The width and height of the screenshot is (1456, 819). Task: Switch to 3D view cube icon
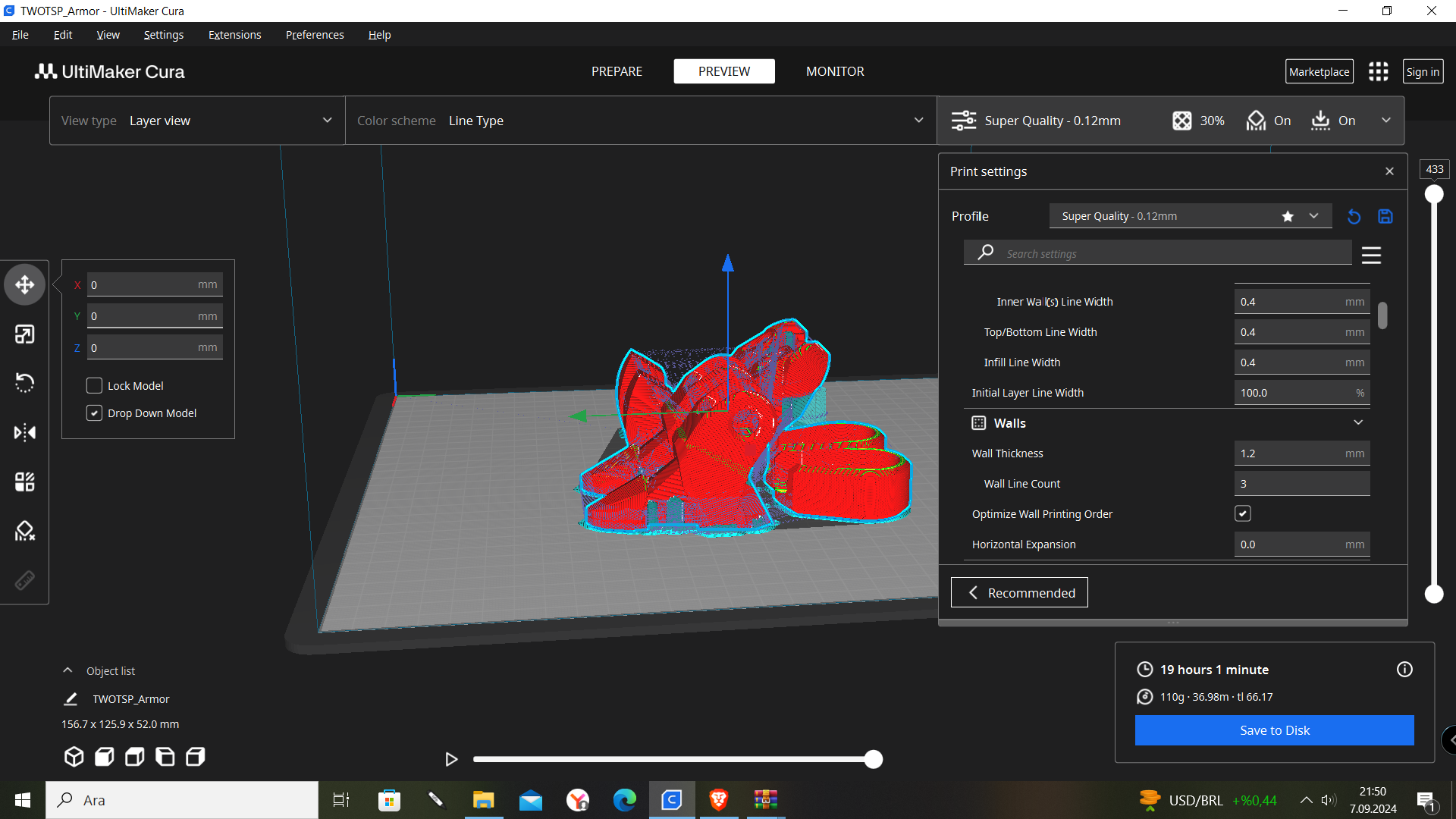pyautogui.click(x=74, y=757)
